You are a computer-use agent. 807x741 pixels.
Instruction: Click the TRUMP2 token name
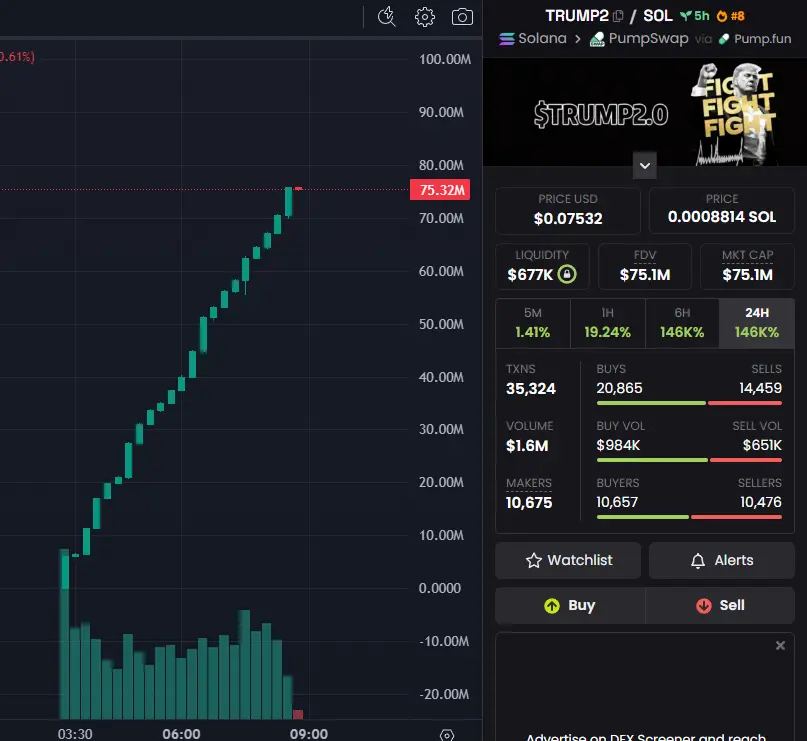(577, 16)
